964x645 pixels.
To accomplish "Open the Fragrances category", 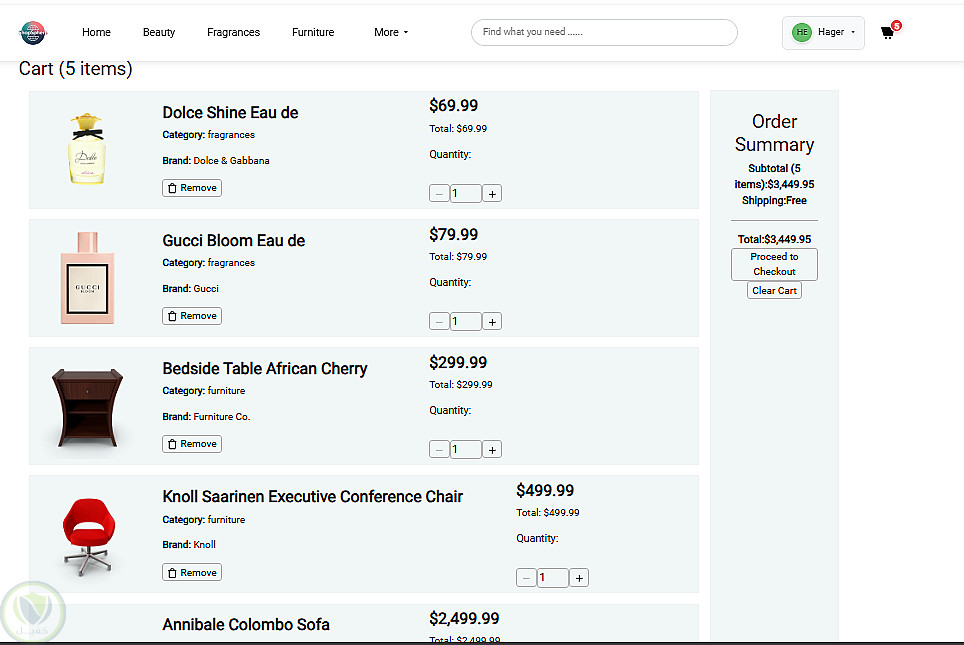I will [x=233, y=33].
